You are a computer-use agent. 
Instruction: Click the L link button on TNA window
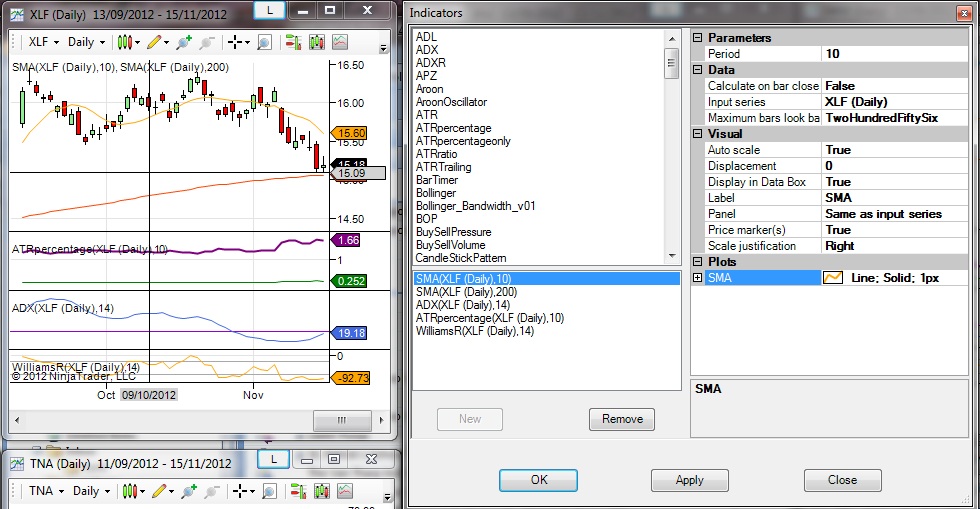tap(273, 460)
